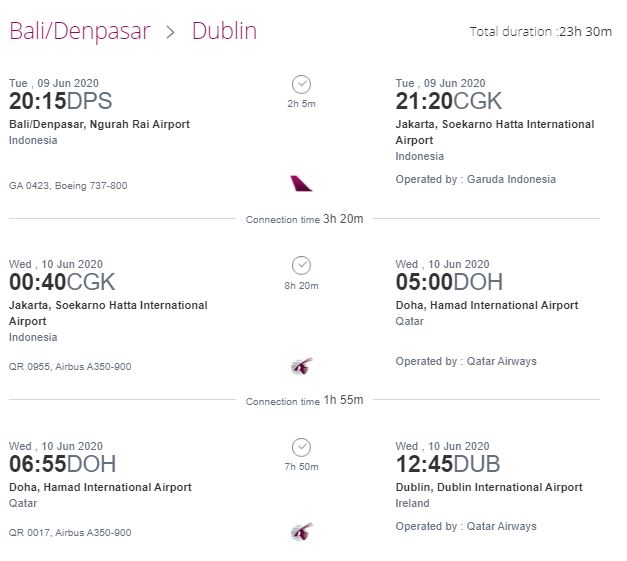627x561 pixels.
Task: Click the Connection time 1h 55m divider
Action: (304, 400)
